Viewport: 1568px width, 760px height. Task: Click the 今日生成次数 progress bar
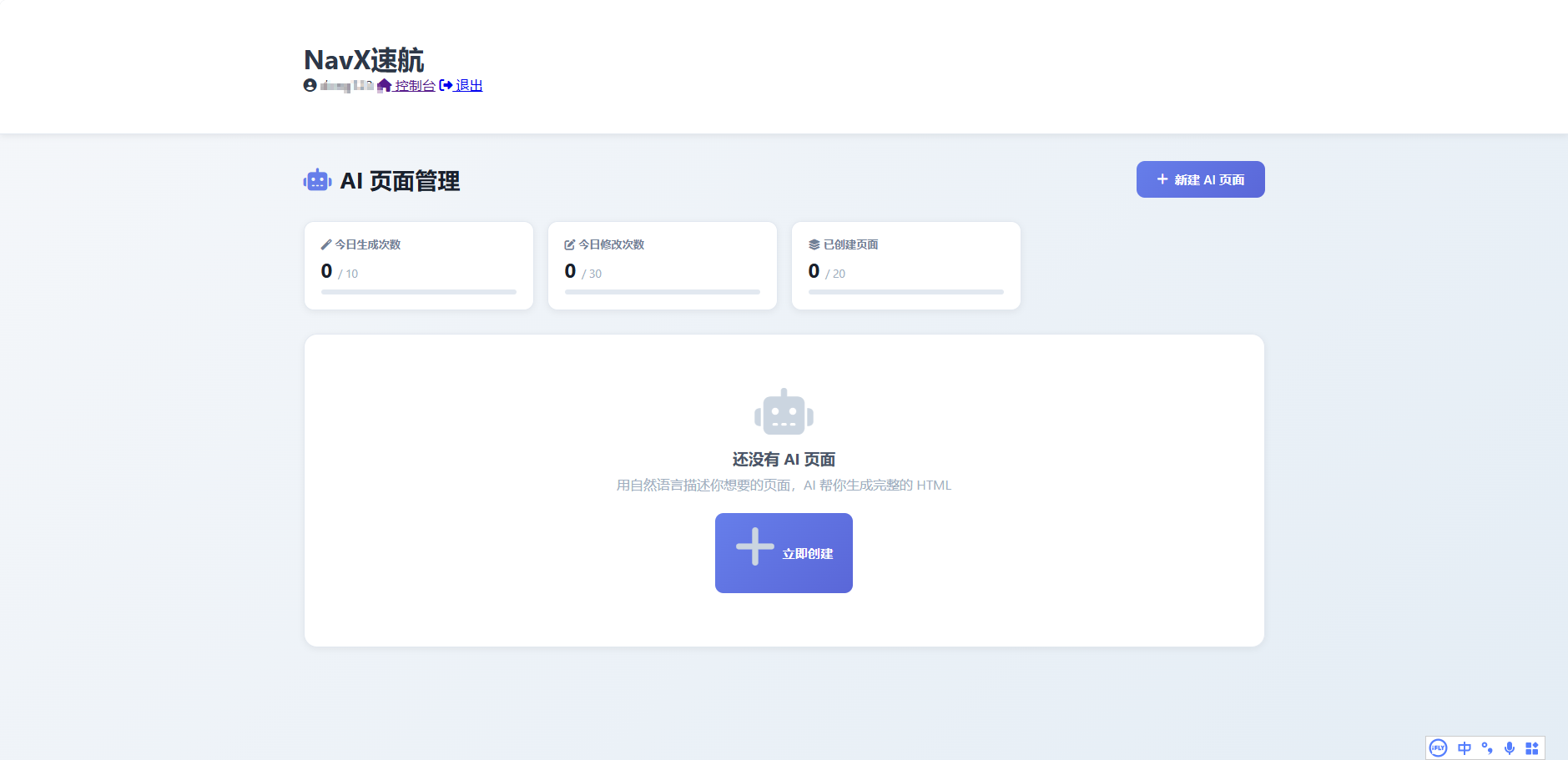pyautogui.click(x=419, y=292)
